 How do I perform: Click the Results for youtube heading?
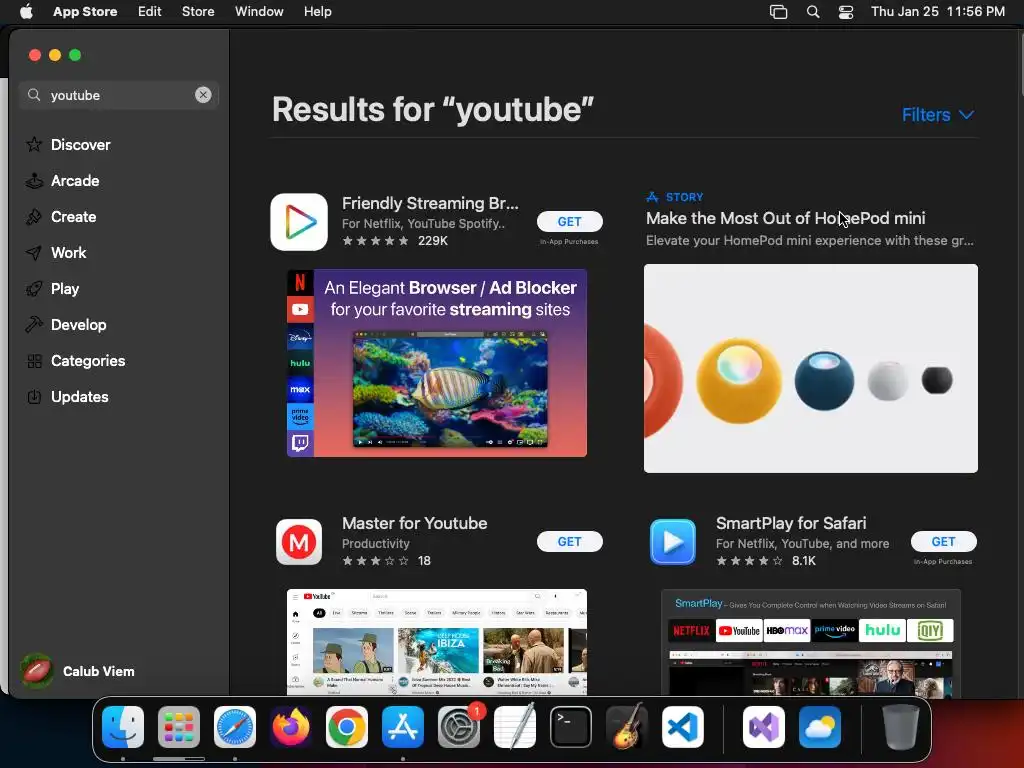433,109
